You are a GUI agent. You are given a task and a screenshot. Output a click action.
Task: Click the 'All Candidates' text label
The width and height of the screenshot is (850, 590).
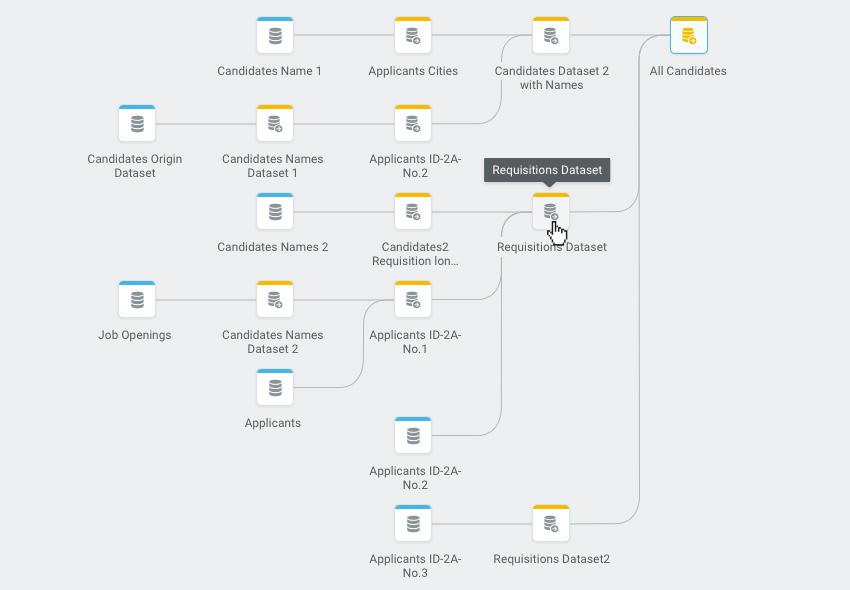688,71
